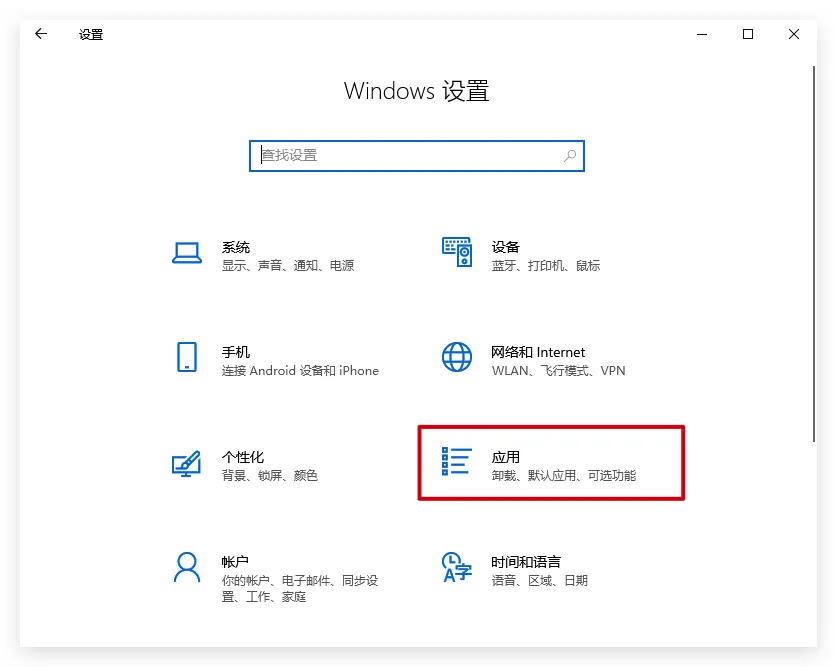Close the 设置 window
The image size is (837, 667).
coord(793,34)
